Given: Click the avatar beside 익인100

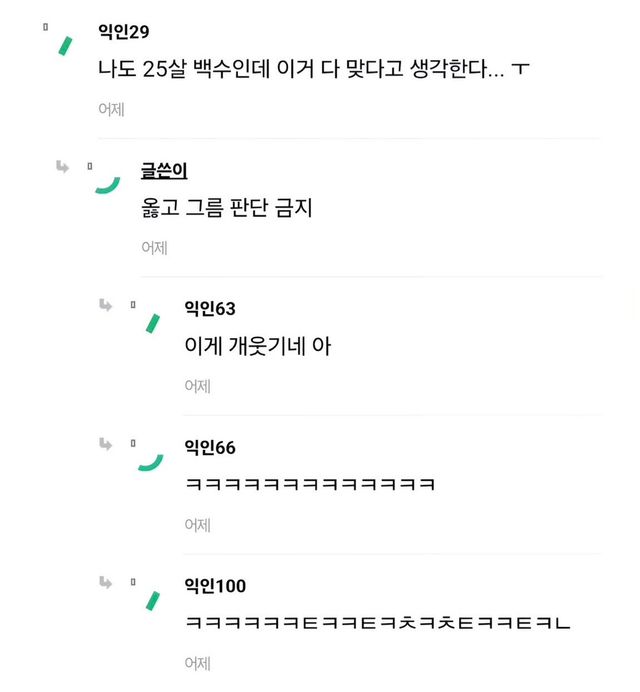Looking at the screenshot, I should [152, 599].
